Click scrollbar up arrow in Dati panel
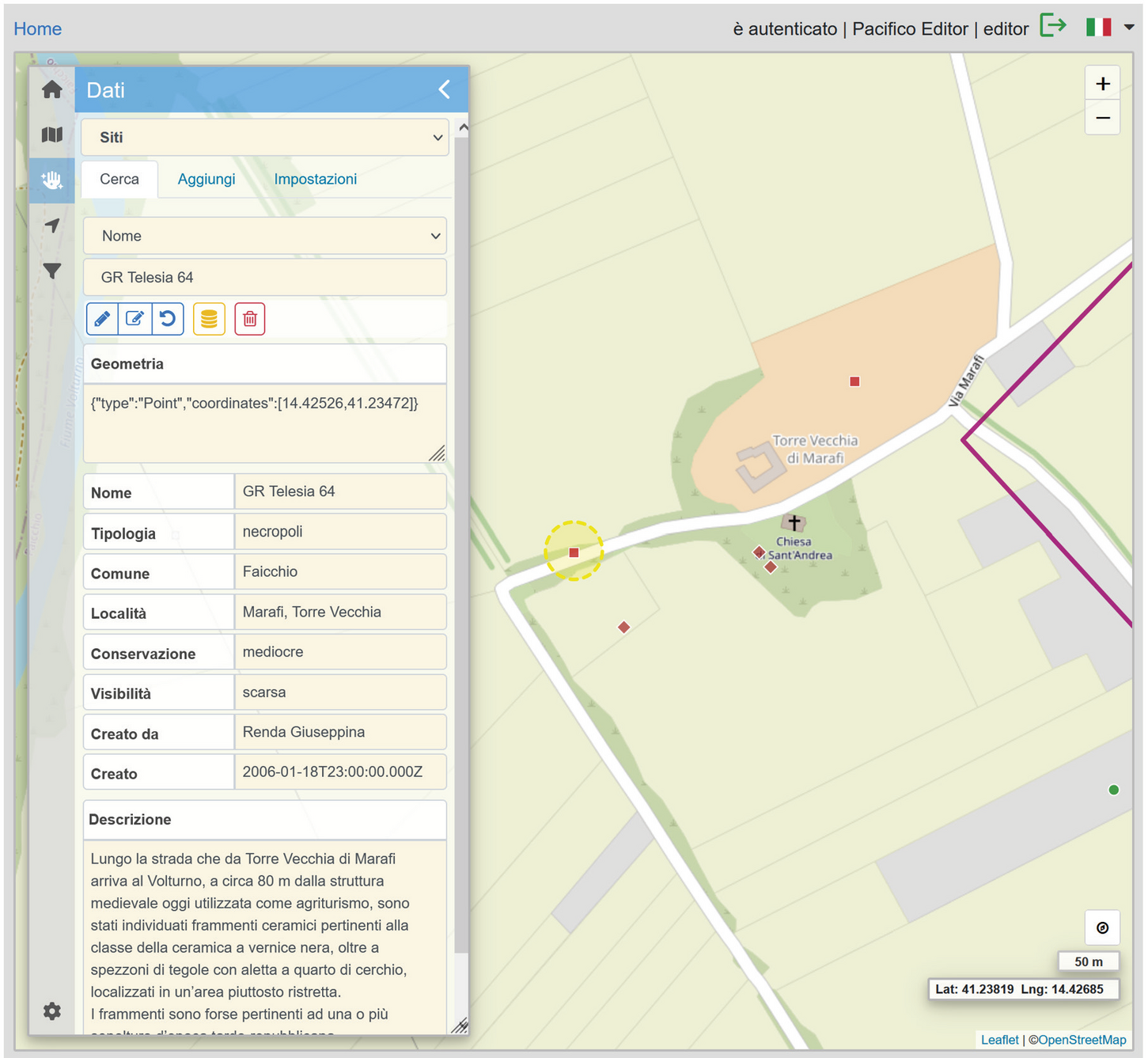The width and height of the screenshot is (1148, 1058). [x=463, y=127]
